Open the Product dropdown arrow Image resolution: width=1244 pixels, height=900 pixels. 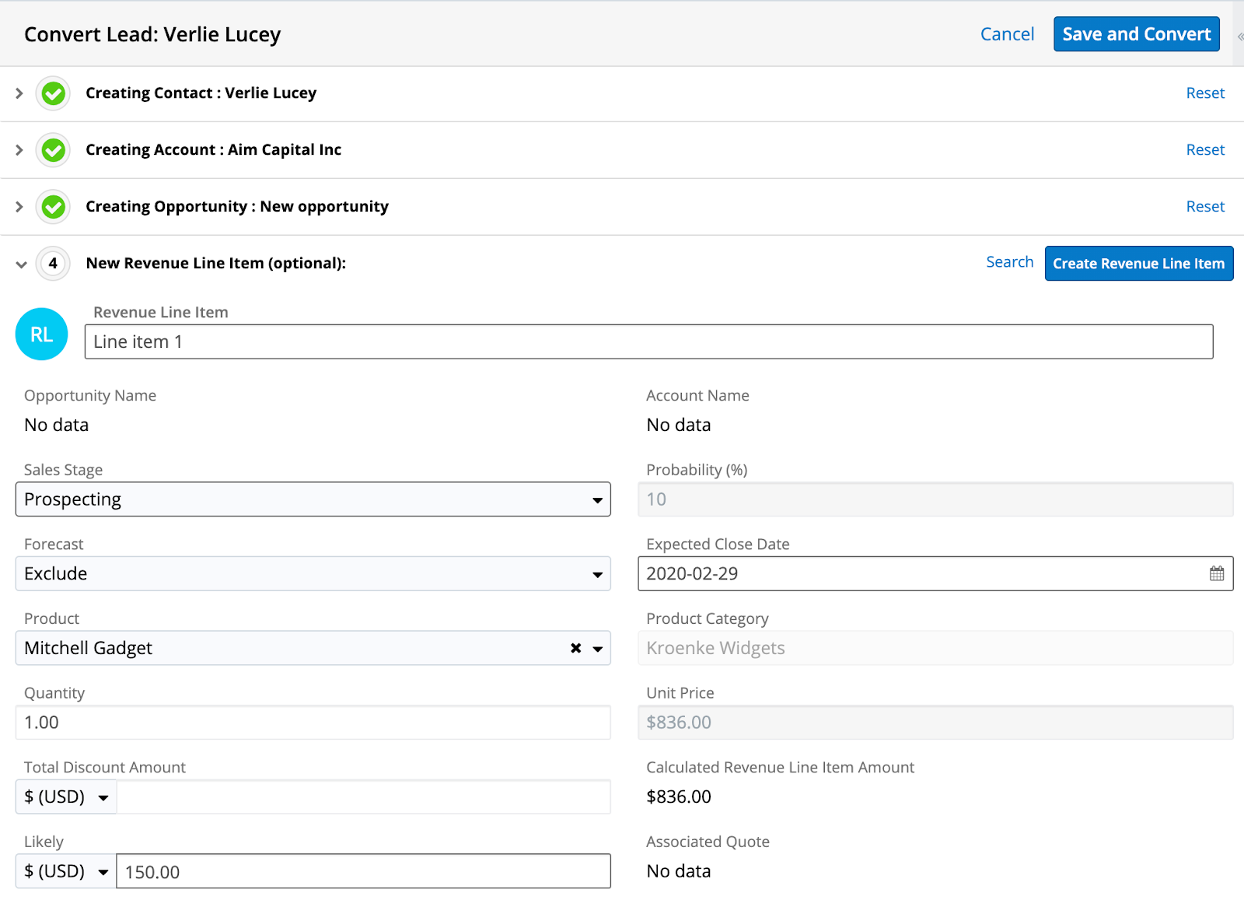tap(598, 649)
